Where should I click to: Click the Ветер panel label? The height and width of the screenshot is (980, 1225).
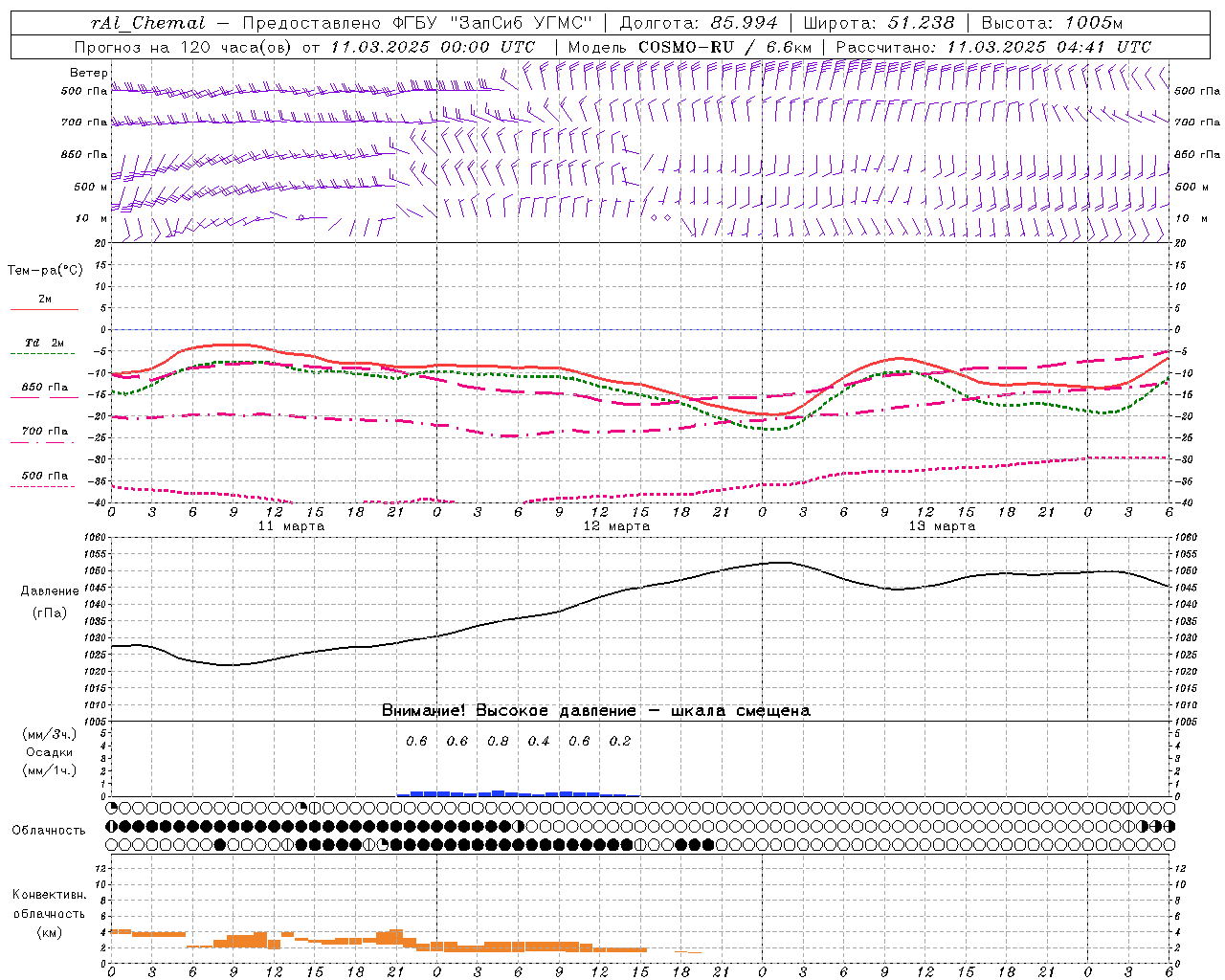88,73
